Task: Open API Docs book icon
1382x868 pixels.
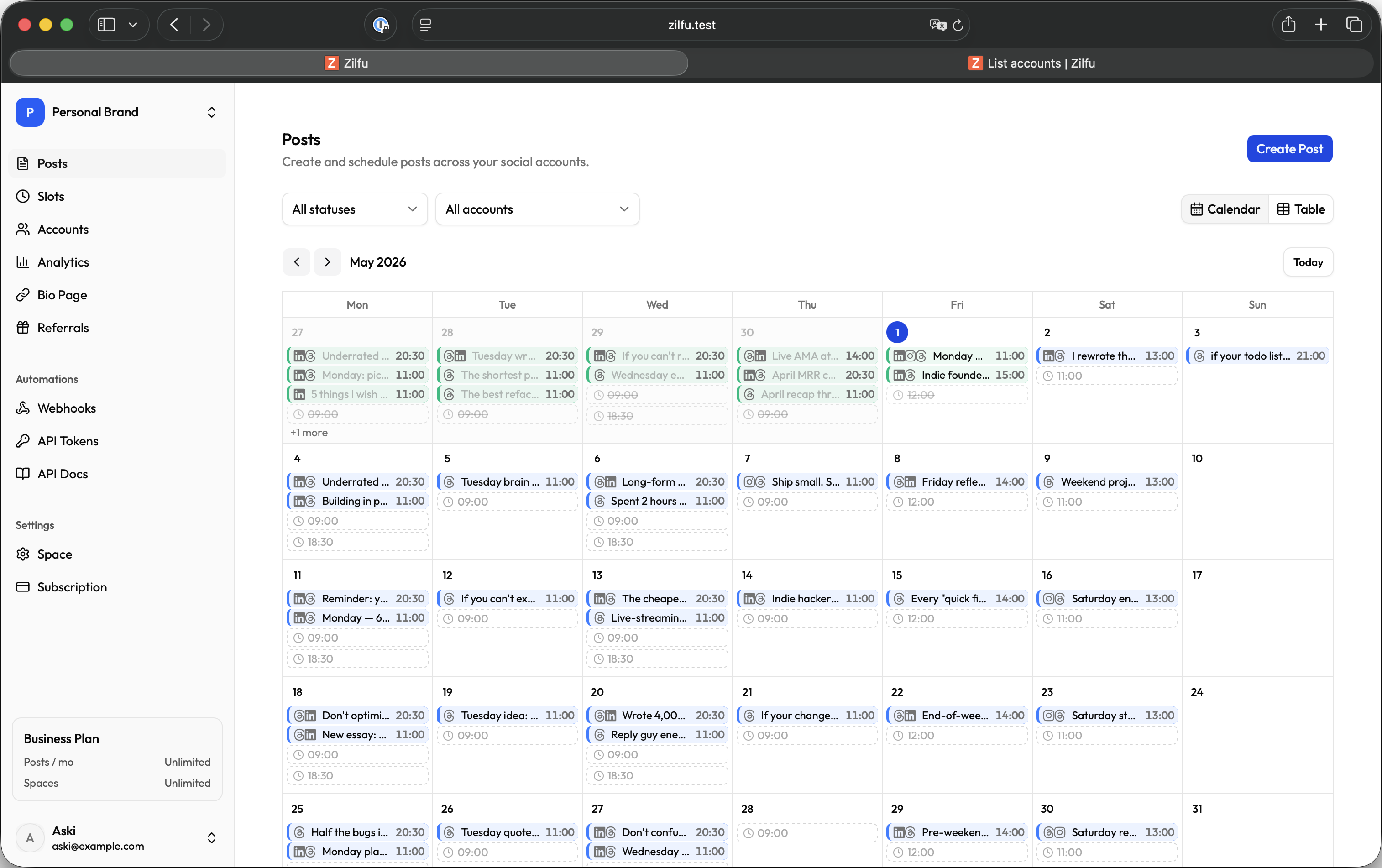Action: [x=23, y=474]
